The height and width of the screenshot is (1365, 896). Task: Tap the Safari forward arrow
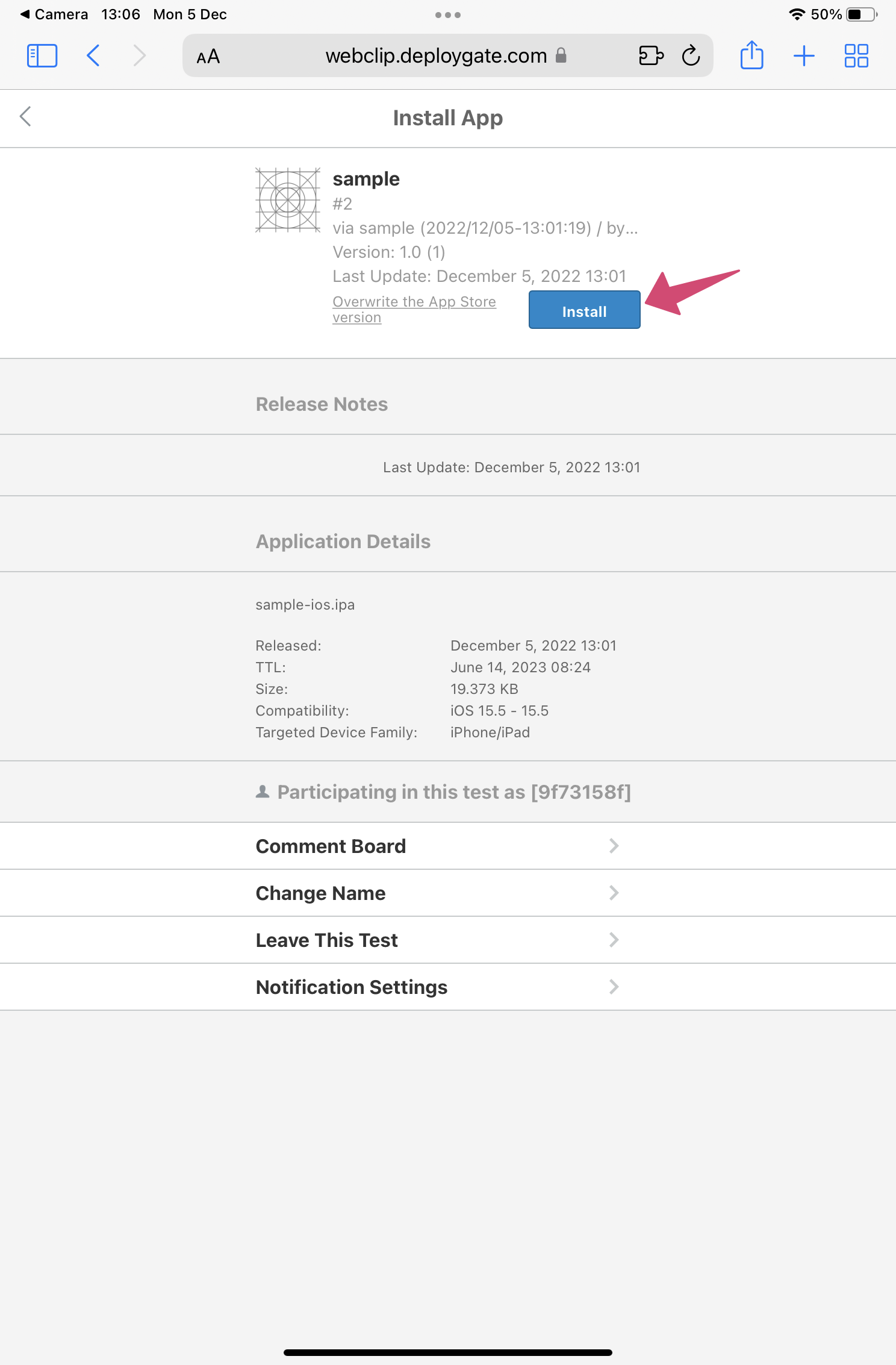140,56
